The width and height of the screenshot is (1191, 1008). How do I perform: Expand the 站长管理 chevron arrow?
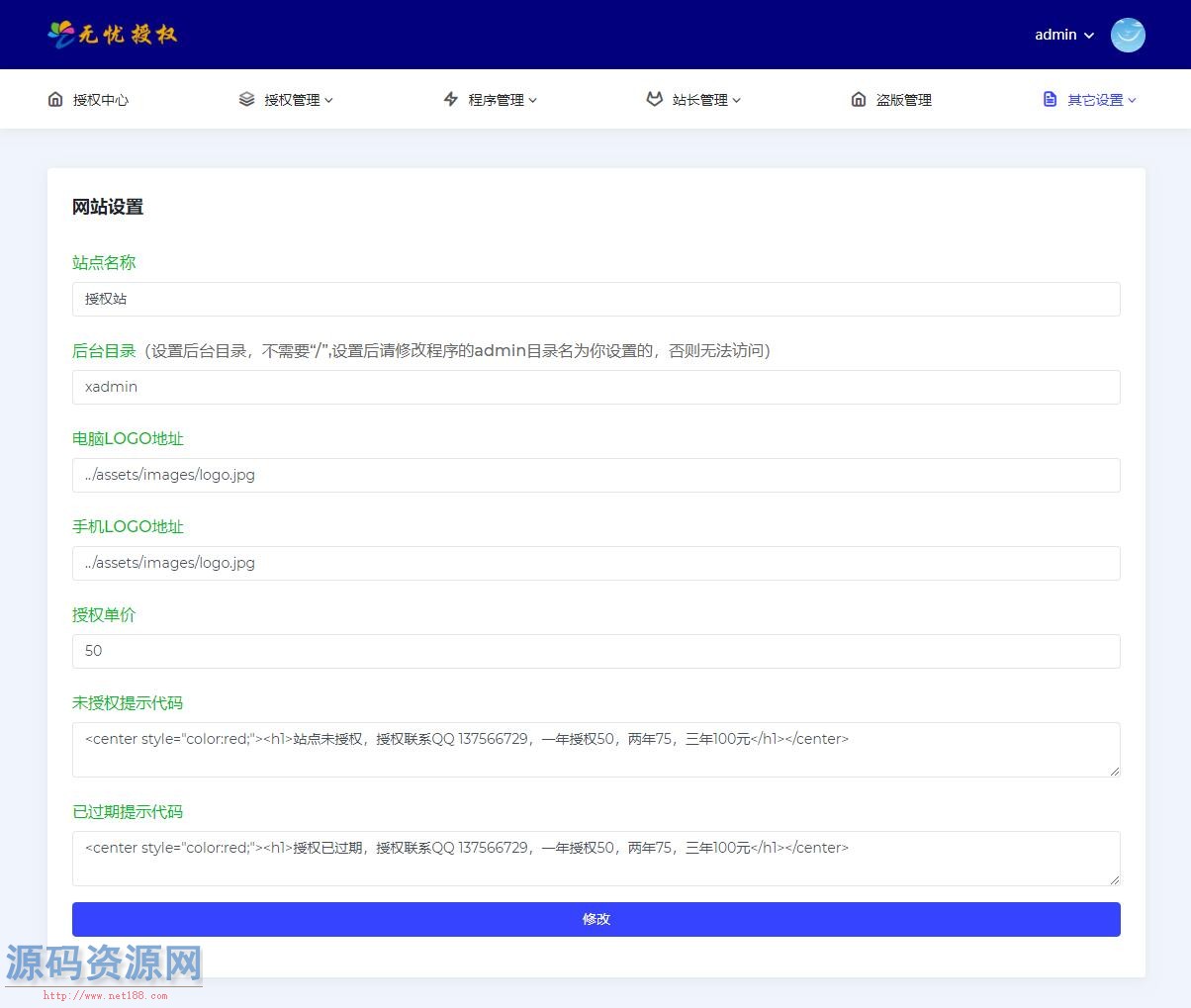coord(737,100)
